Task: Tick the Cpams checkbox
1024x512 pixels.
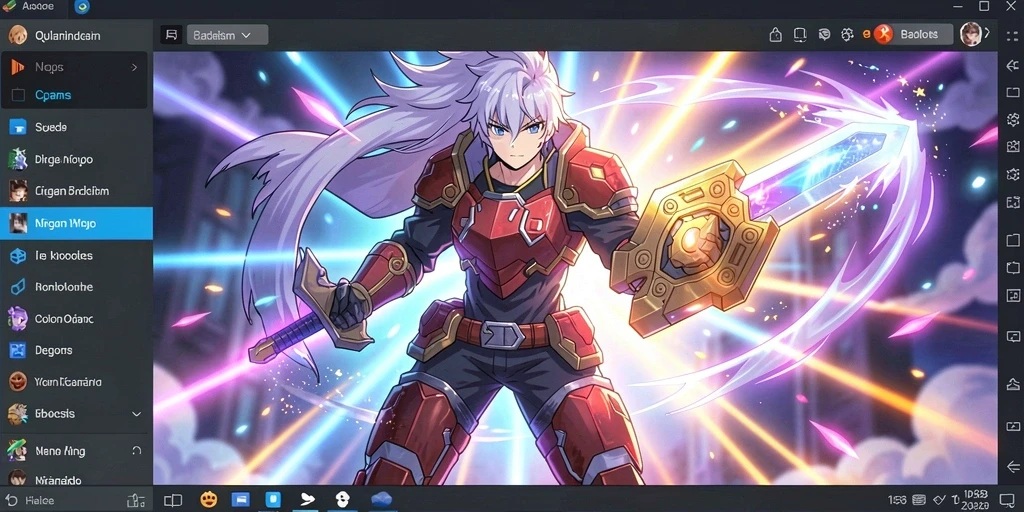Action: 18,95
